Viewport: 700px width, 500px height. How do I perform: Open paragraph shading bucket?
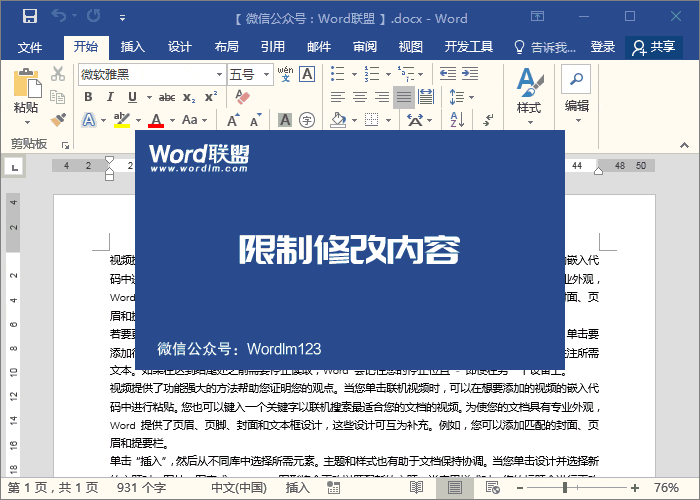[338, 120]
